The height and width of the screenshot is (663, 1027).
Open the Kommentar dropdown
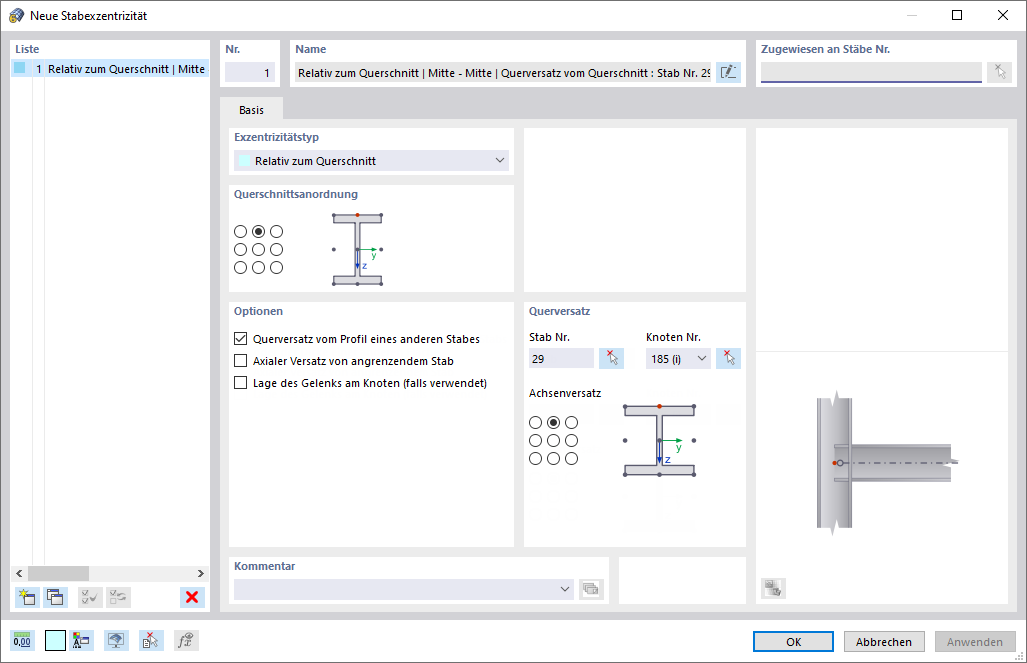565,589
